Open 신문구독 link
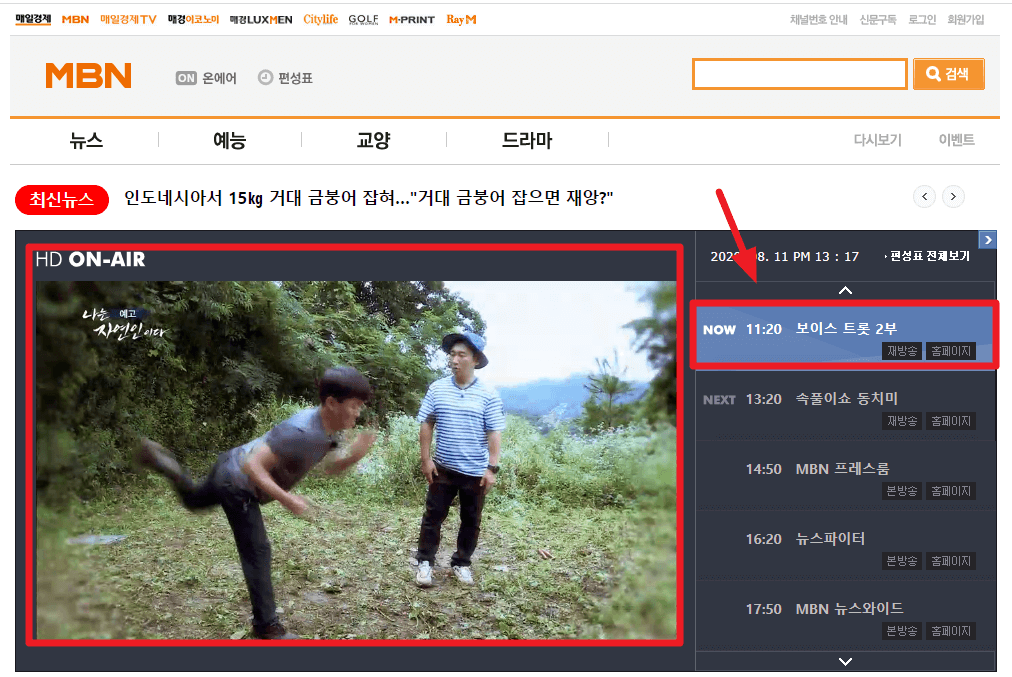 click(x=878, y=19)
